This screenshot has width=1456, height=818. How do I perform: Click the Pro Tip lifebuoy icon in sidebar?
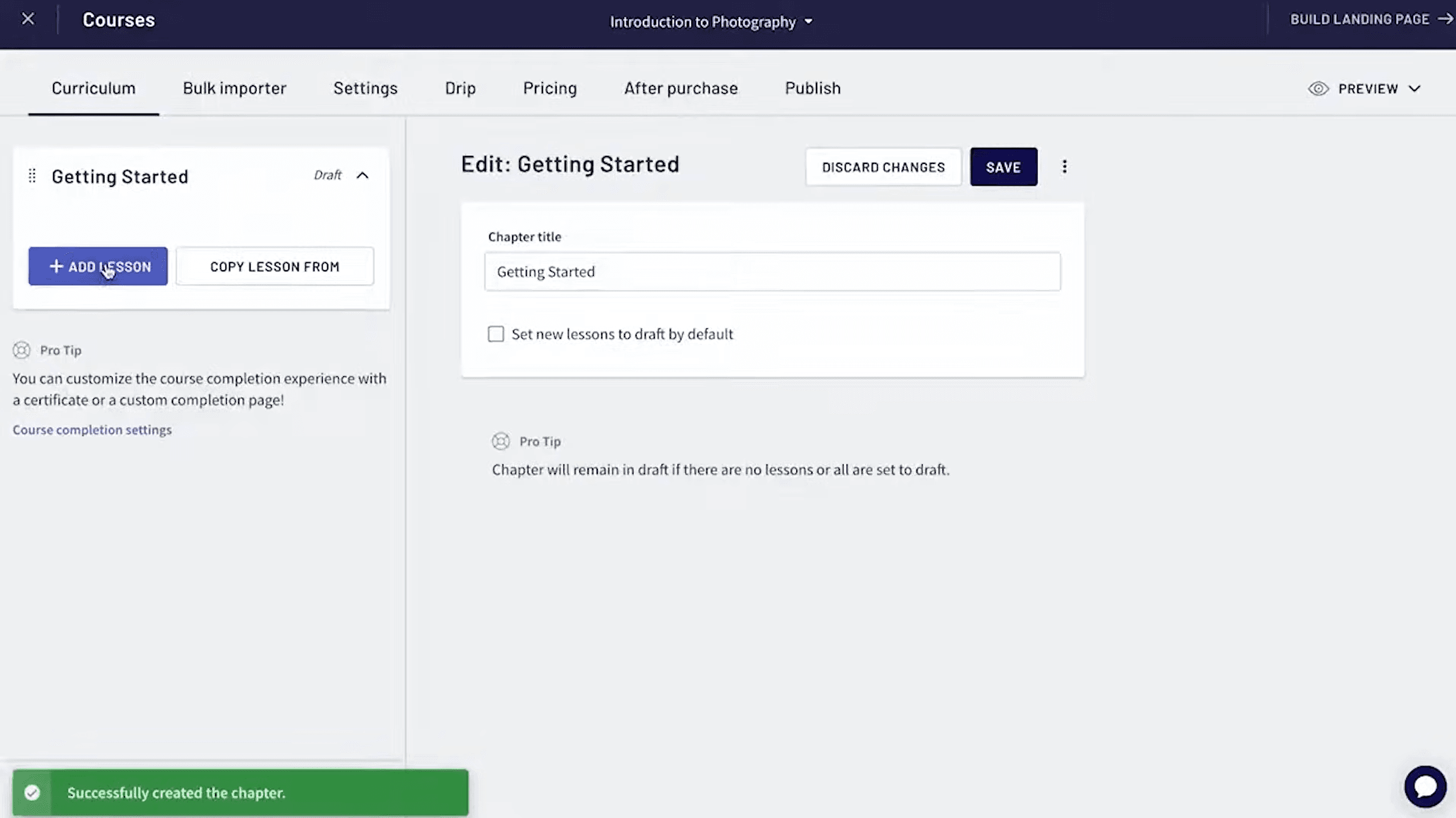point(21,350)
